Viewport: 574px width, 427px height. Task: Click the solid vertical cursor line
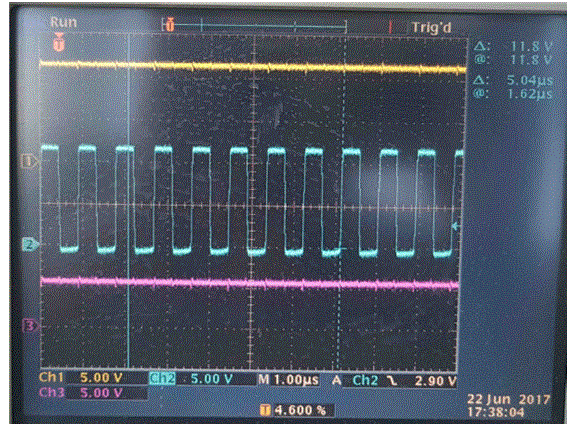click(x=128, y=201)
